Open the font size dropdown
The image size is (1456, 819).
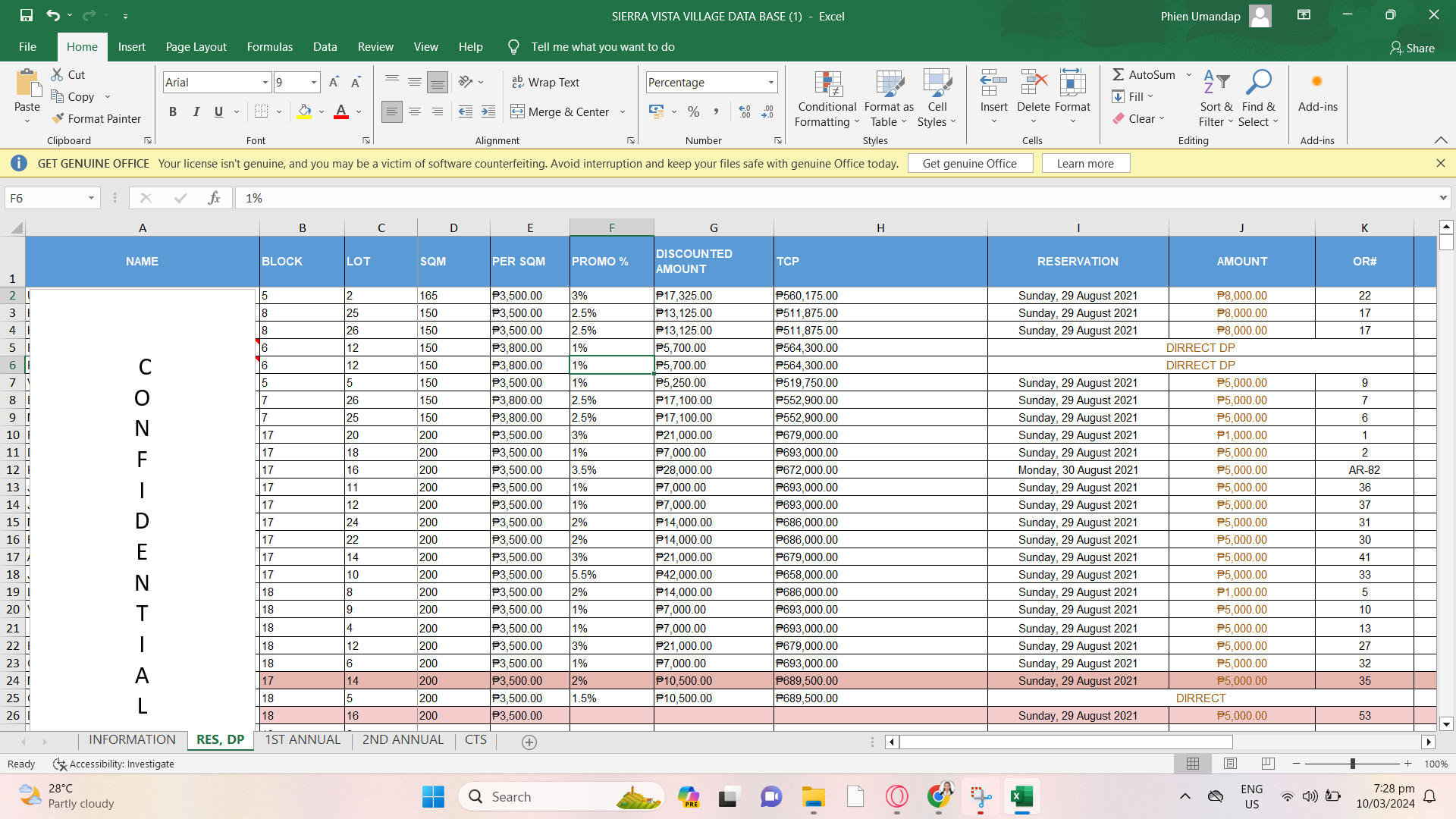pos(313,82)
